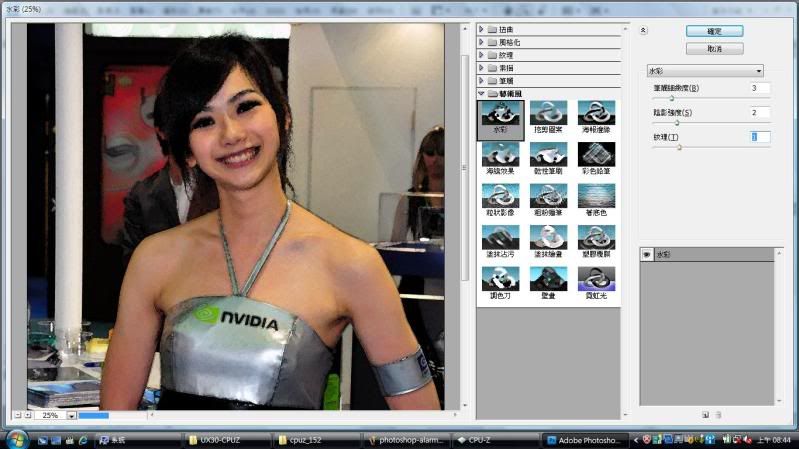Switch to UX30-CPUZ taskbar window
Viewport: 799px width, 449px height.
tap(227, 440)
